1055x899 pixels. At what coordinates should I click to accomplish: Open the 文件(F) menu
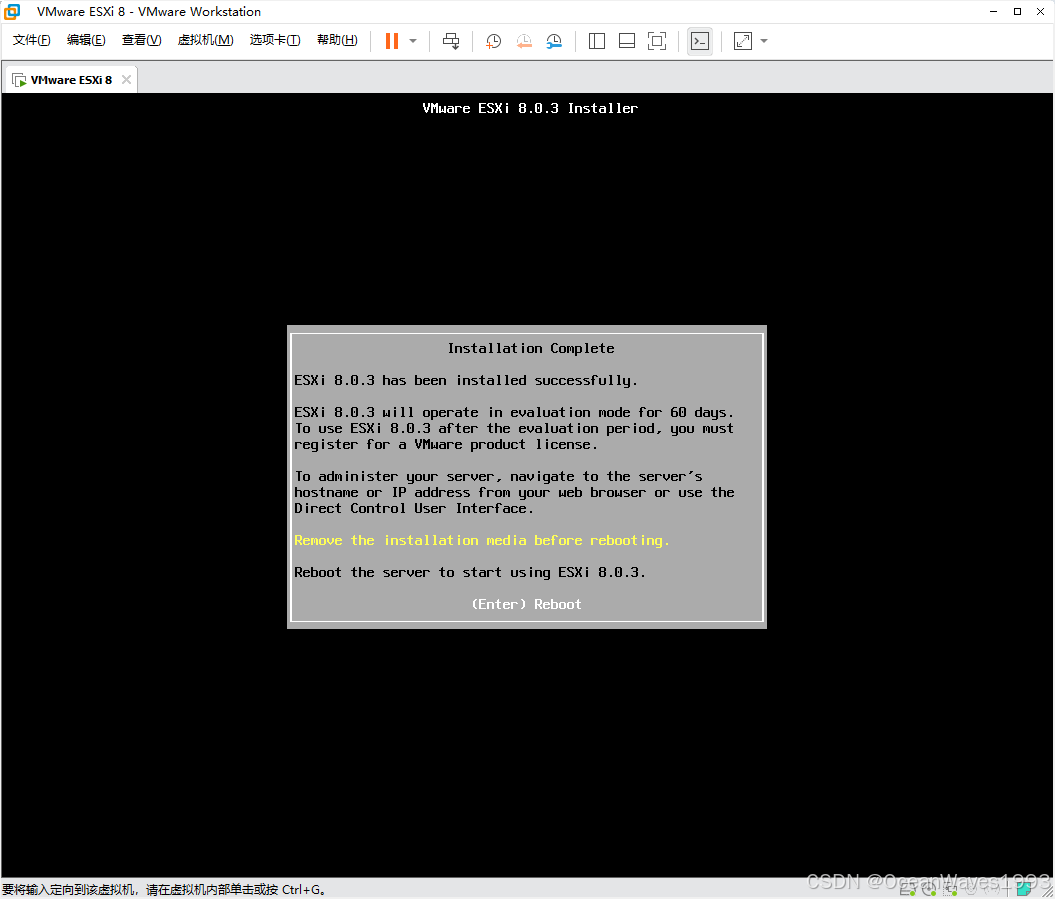tap(32, 40)
